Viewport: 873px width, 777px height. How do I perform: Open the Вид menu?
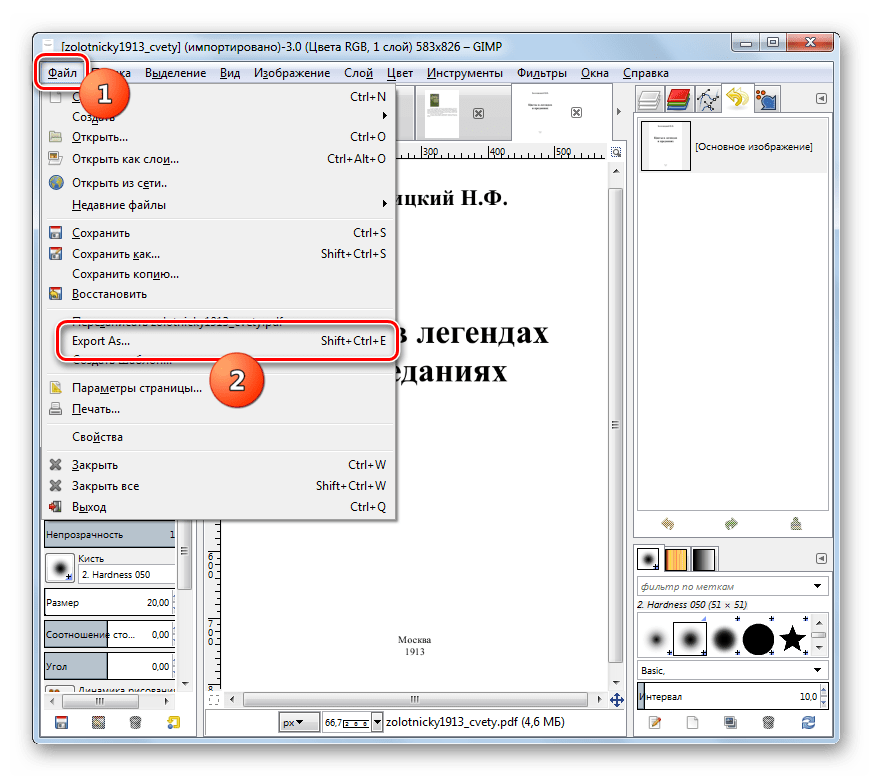click(230, 73)
